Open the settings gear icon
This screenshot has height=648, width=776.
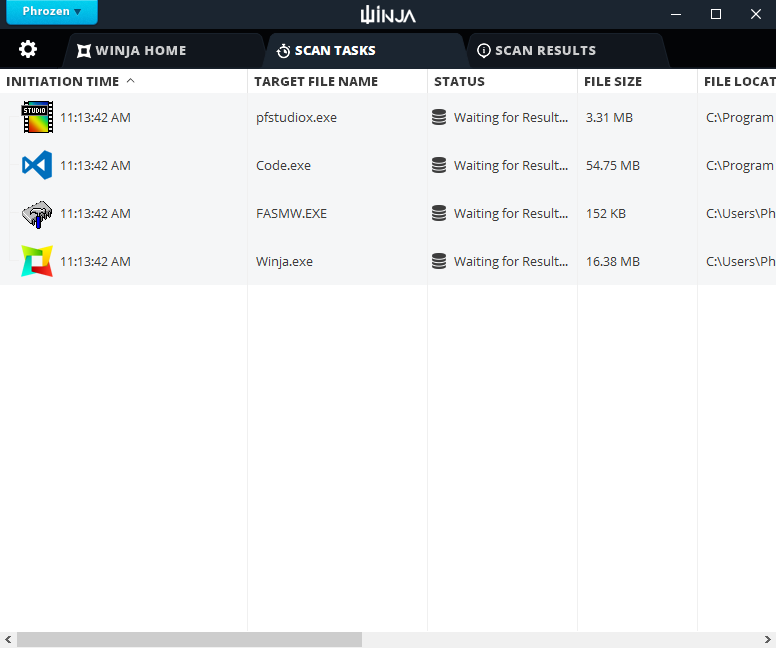[x=28, y=49]
